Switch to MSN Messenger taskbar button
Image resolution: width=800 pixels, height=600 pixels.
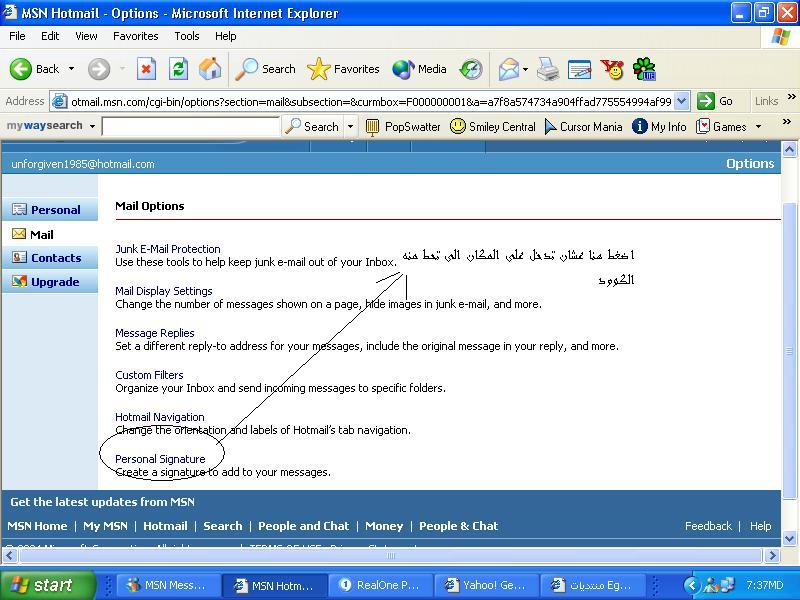click(169, 585)
